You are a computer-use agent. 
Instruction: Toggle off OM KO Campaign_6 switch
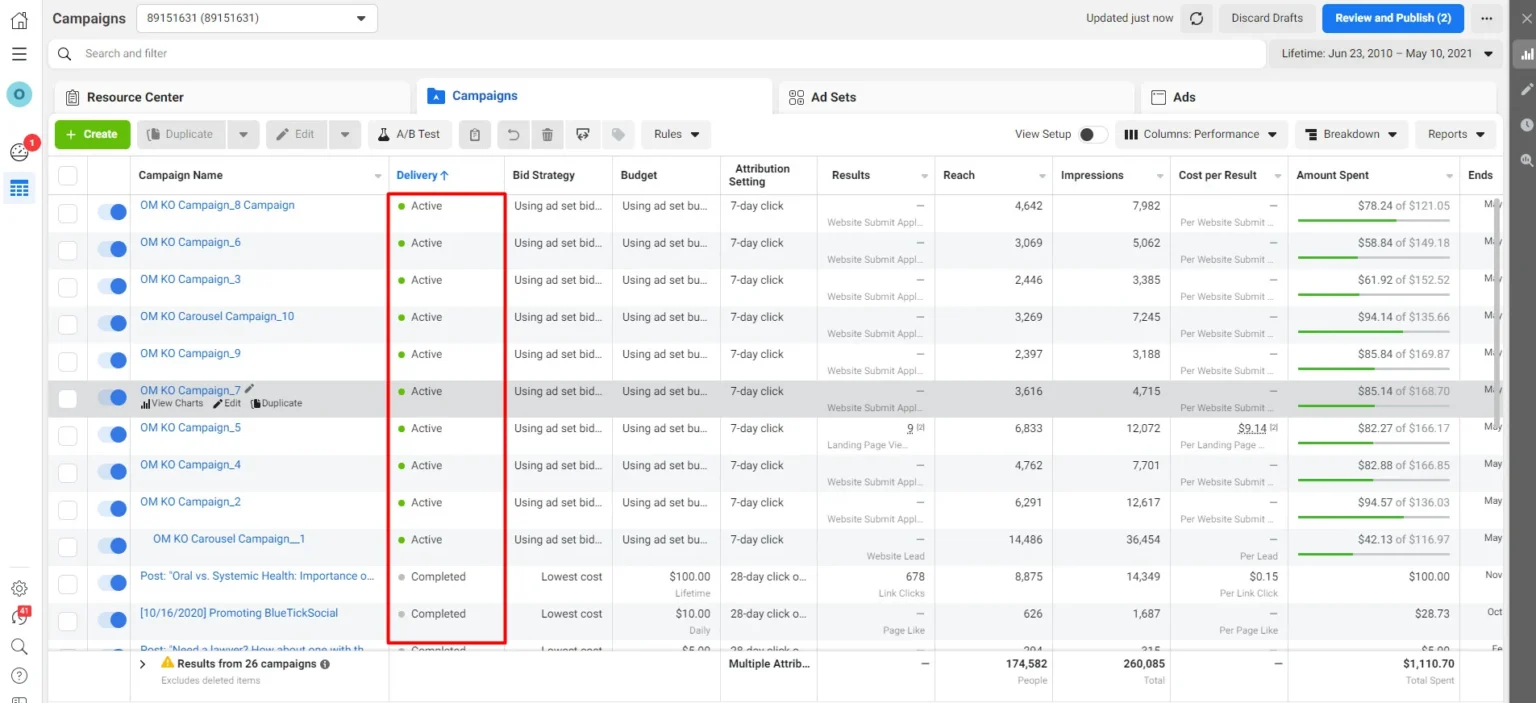[x=112, y=249]
